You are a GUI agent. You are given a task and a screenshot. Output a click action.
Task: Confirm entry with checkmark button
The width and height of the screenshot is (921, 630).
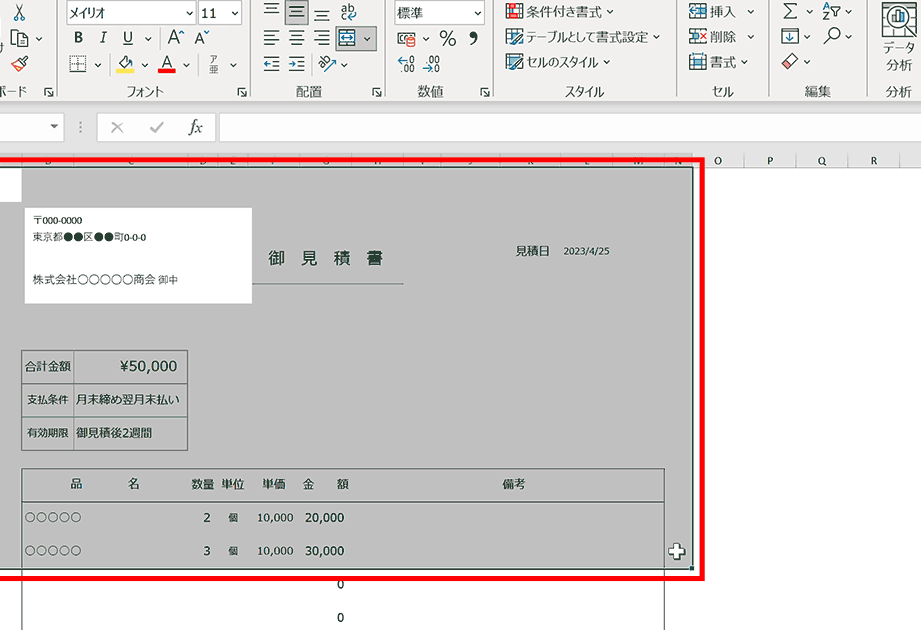pyautogui.click(x=156, y=127)
